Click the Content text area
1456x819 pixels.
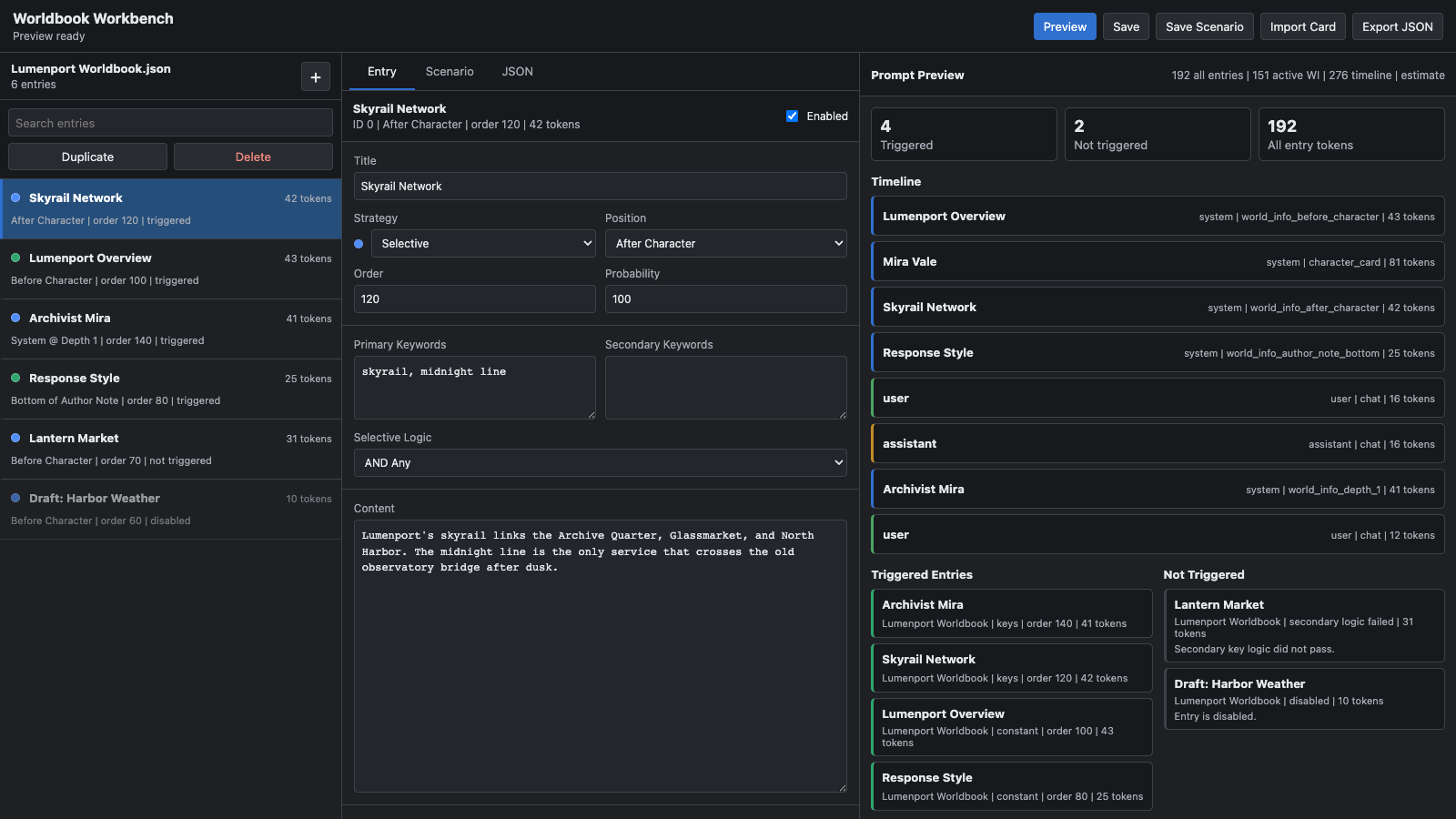pyautogui.click(x=601, y=656)
